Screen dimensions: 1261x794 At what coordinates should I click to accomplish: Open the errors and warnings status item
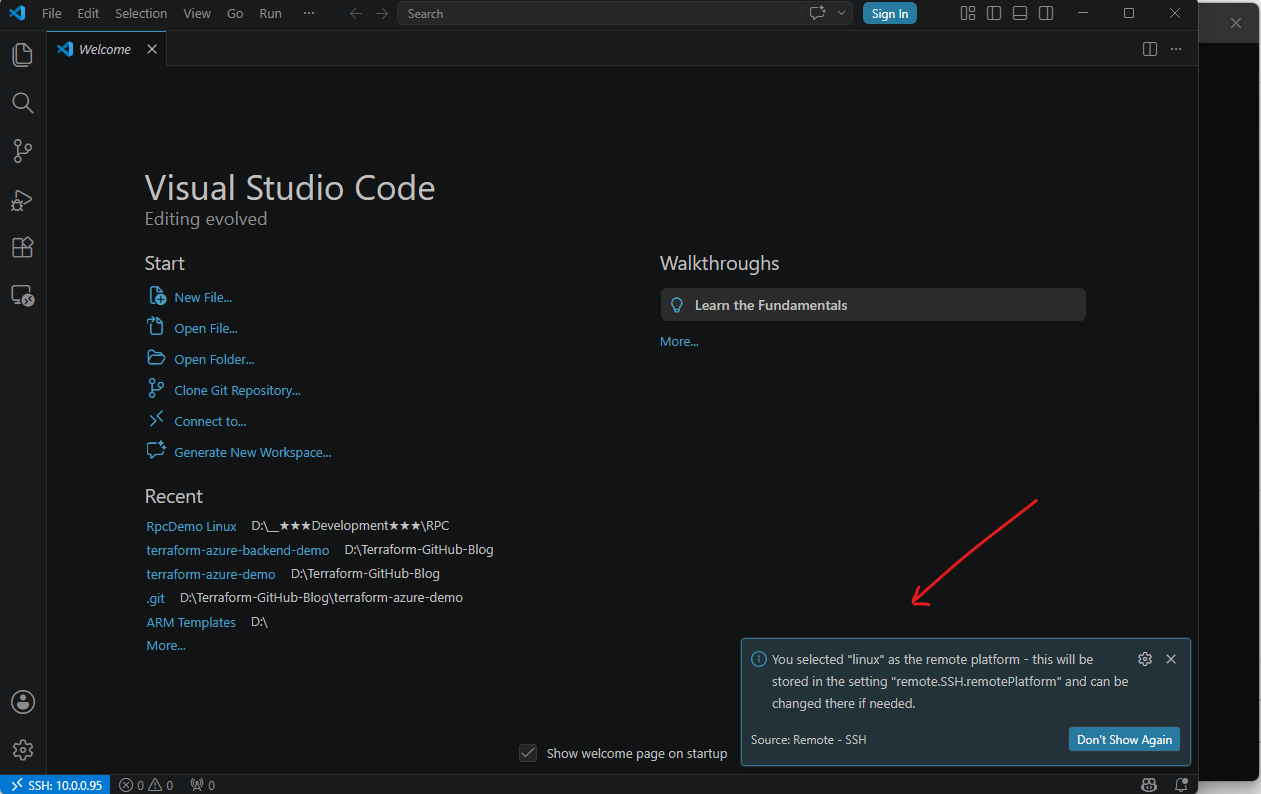point(146,785)
